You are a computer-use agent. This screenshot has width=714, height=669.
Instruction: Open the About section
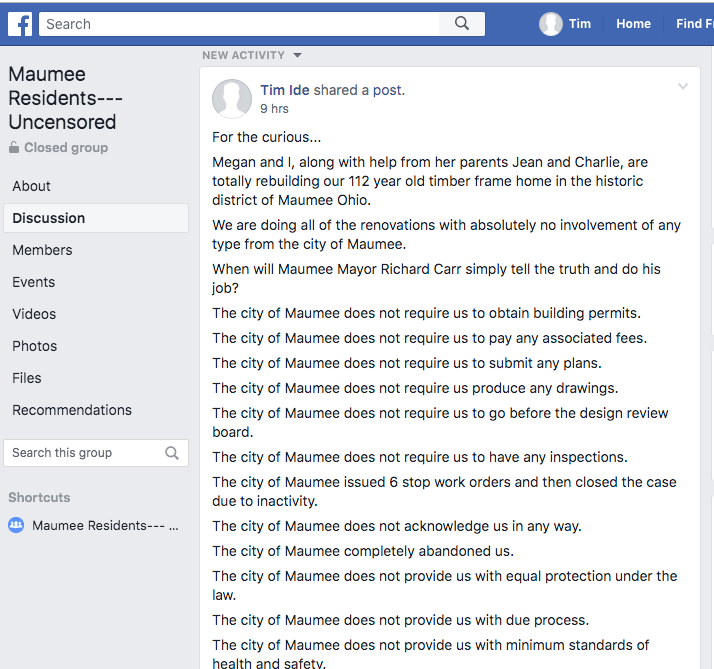[x=32, y=186]
